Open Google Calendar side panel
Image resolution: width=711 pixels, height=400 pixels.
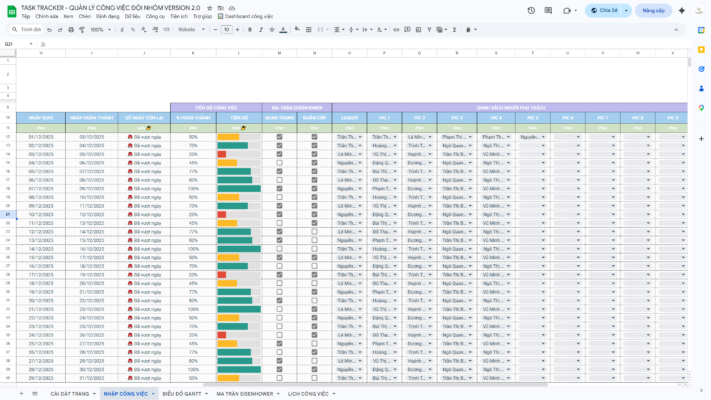pyautogui.click(x=701, y=30)
